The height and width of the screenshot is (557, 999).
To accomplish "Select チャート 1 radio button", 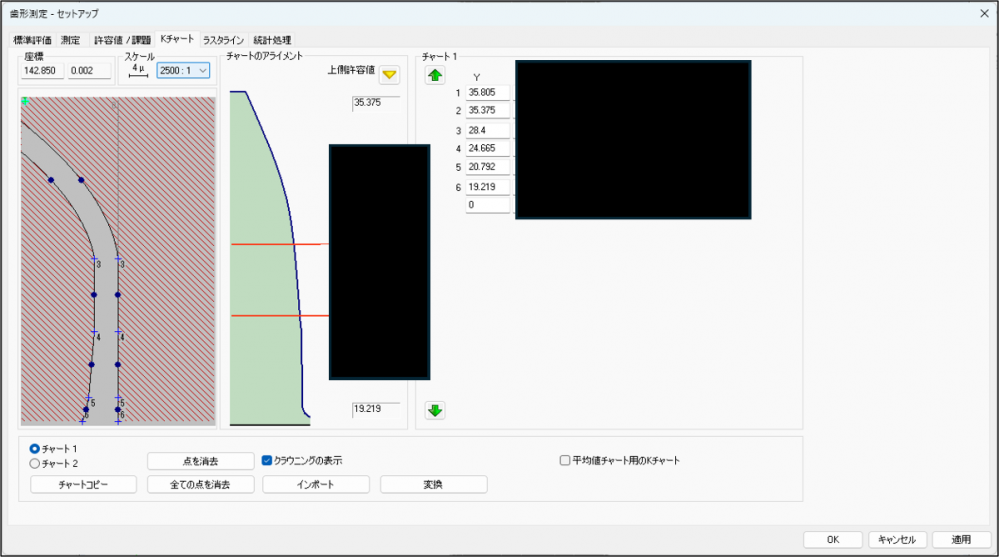I will (x=35, y=449).
